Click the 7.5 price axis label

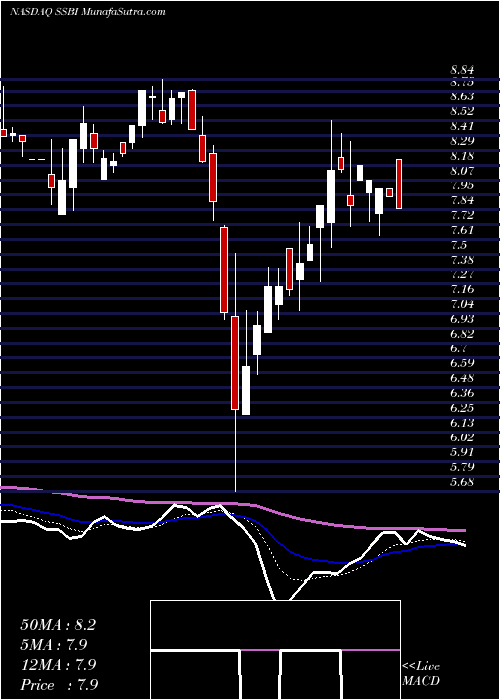tap(459, 245)
